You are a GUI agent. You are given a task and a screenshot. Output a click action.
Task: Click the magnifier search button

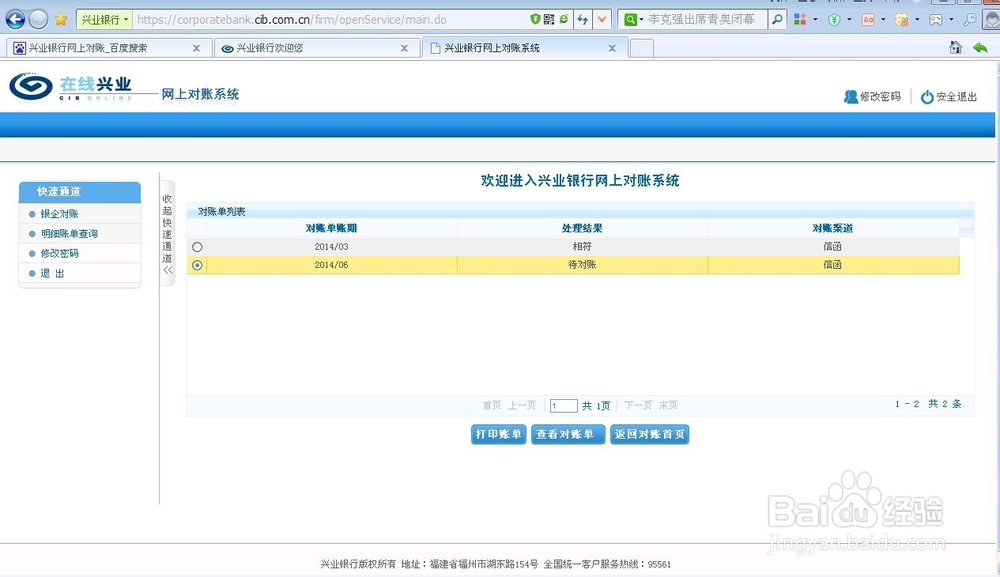[x=777, y=20]
